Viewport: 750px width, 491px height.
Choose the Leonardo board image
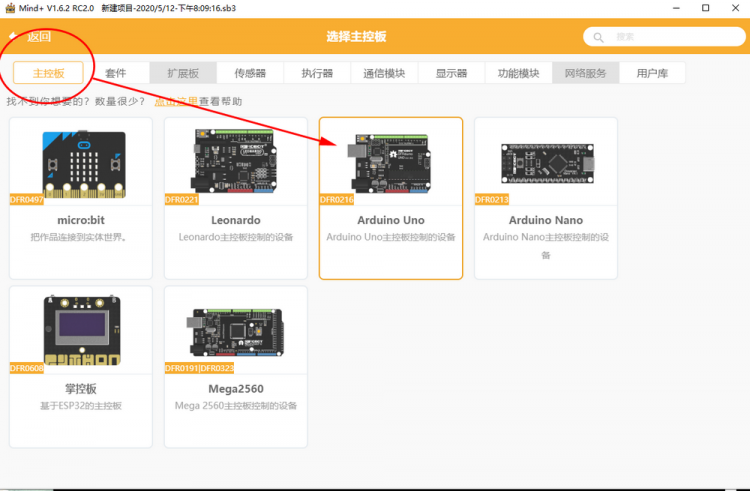(234, 161)
